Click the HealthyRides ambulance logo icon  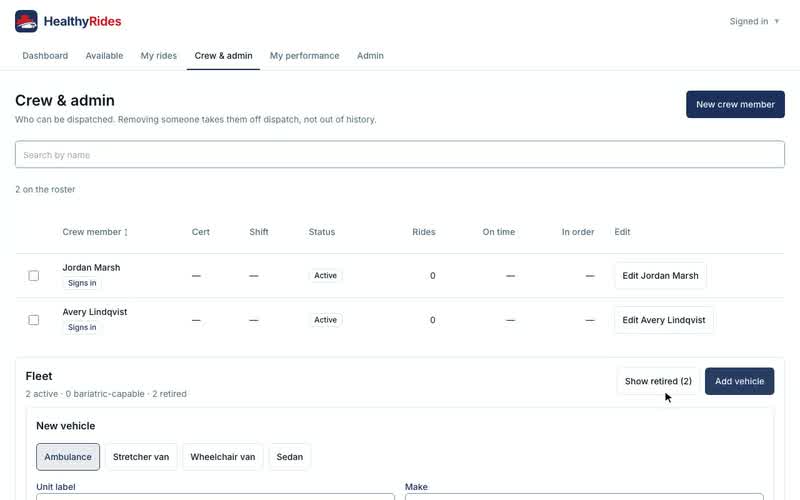tap(26, 21)
